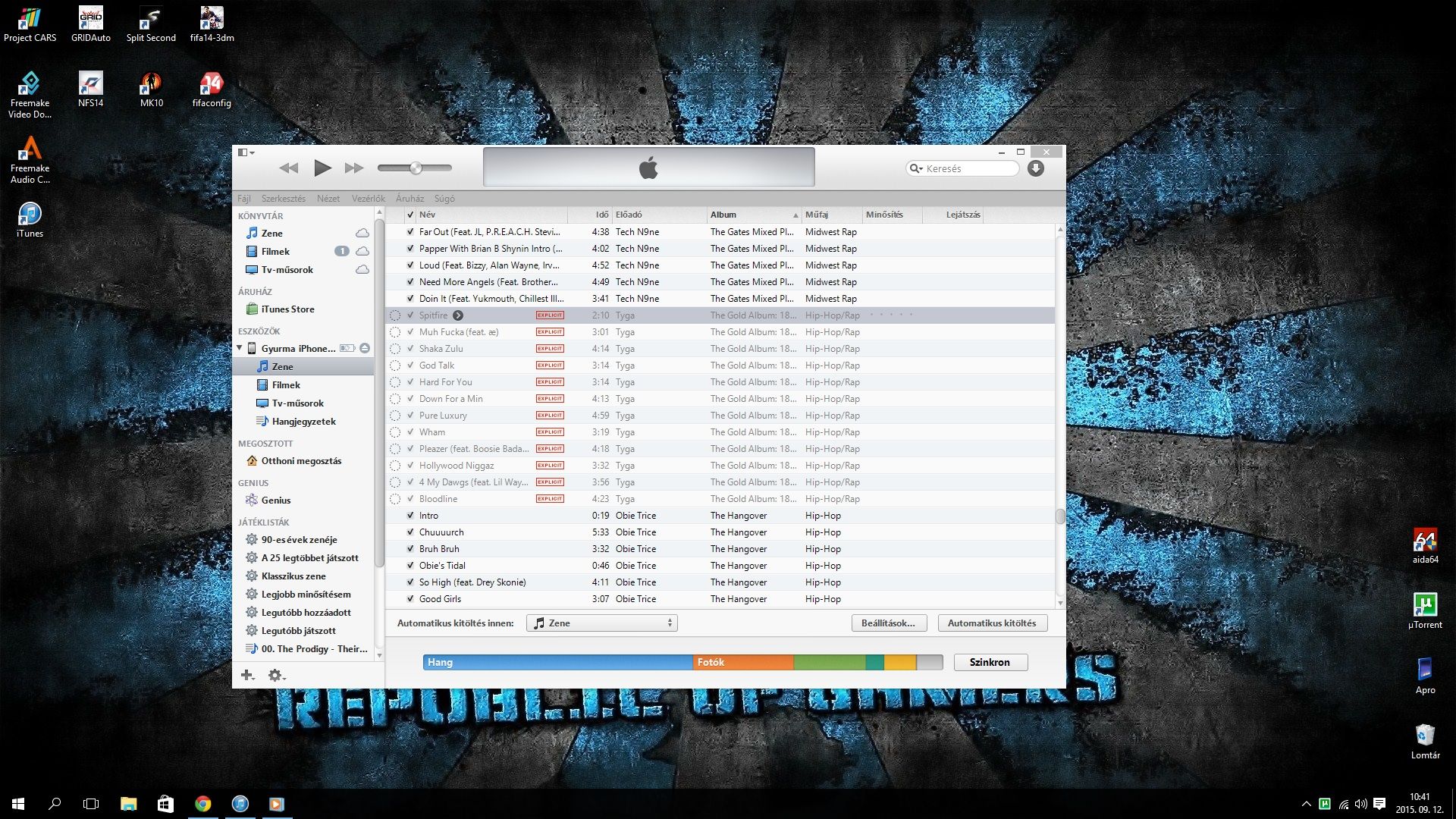Open the Windows Start menu
Screen dimensions: 1456x819
pyautogui.click(x=18, y=804)
